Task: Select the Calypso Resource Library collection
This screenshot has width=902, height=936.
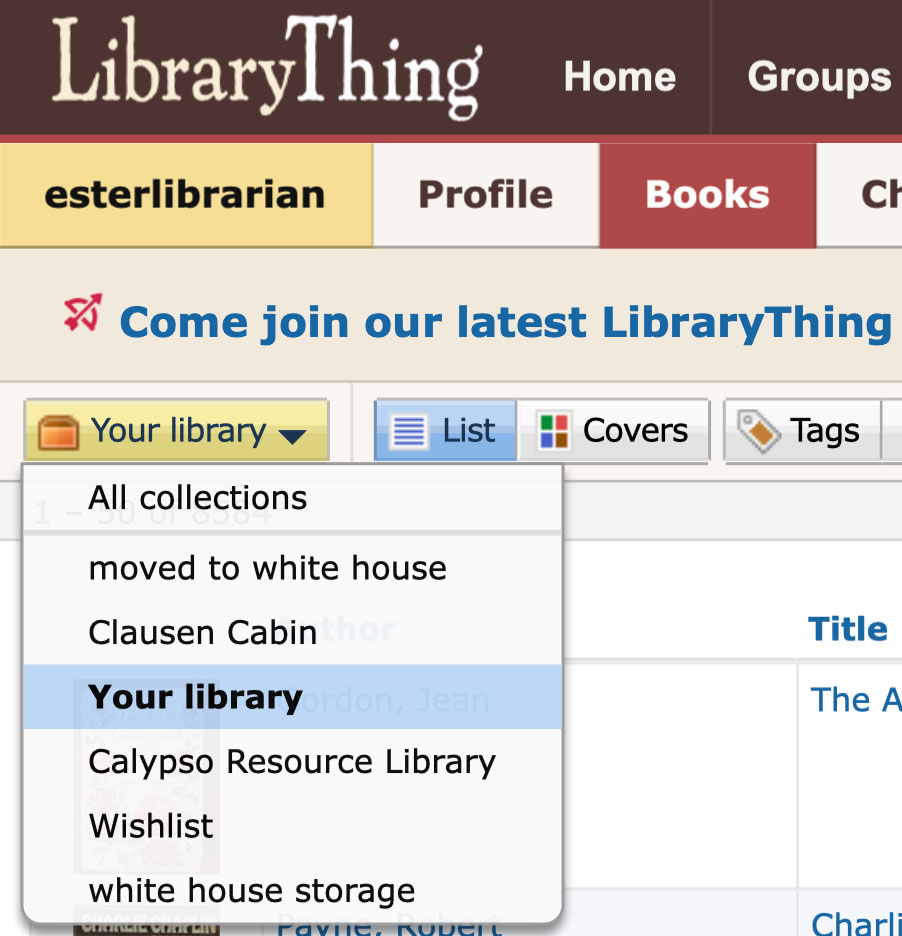Action: click(292, 761)
